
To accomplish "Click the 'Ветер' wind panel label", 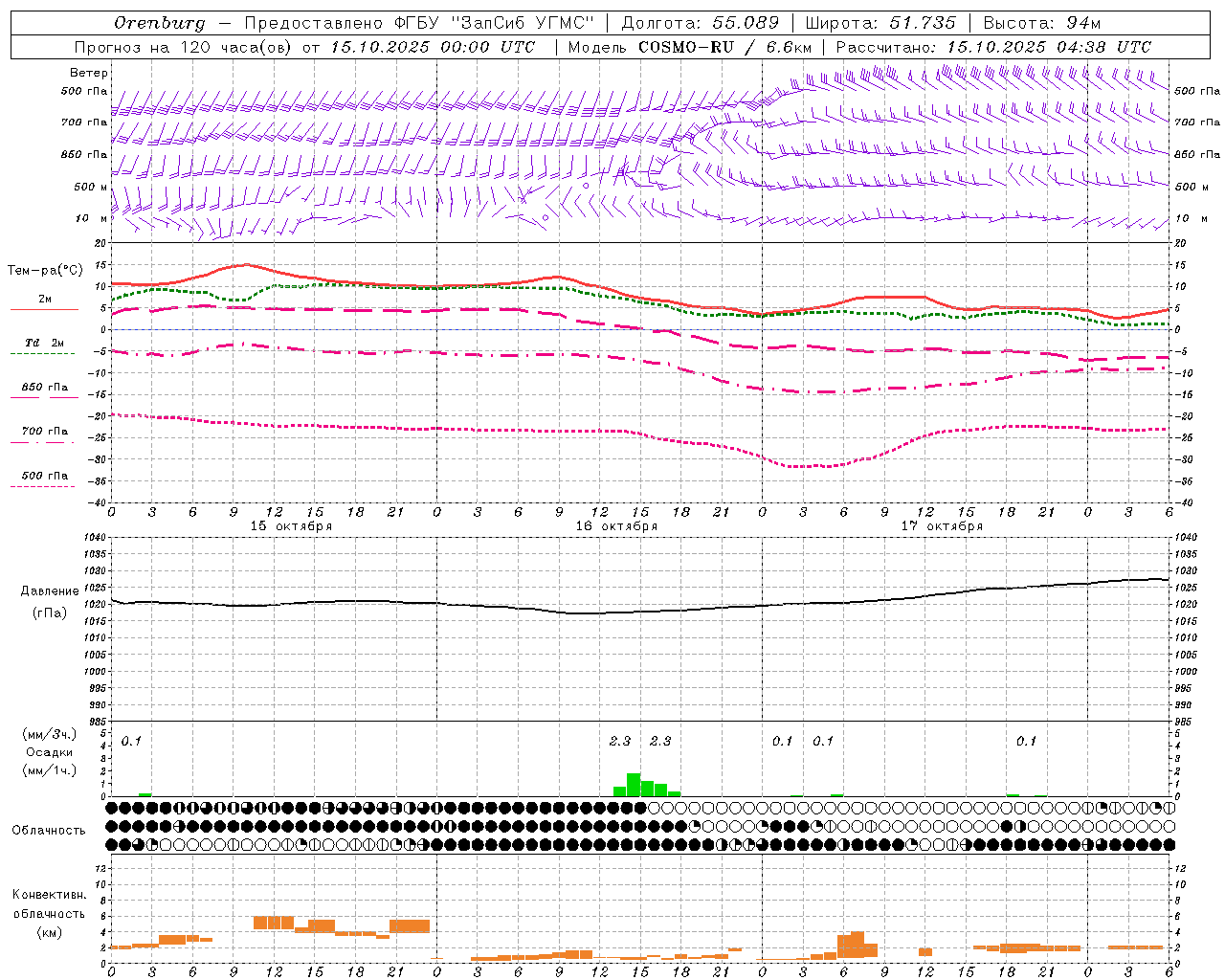I will tap(89, 73).
